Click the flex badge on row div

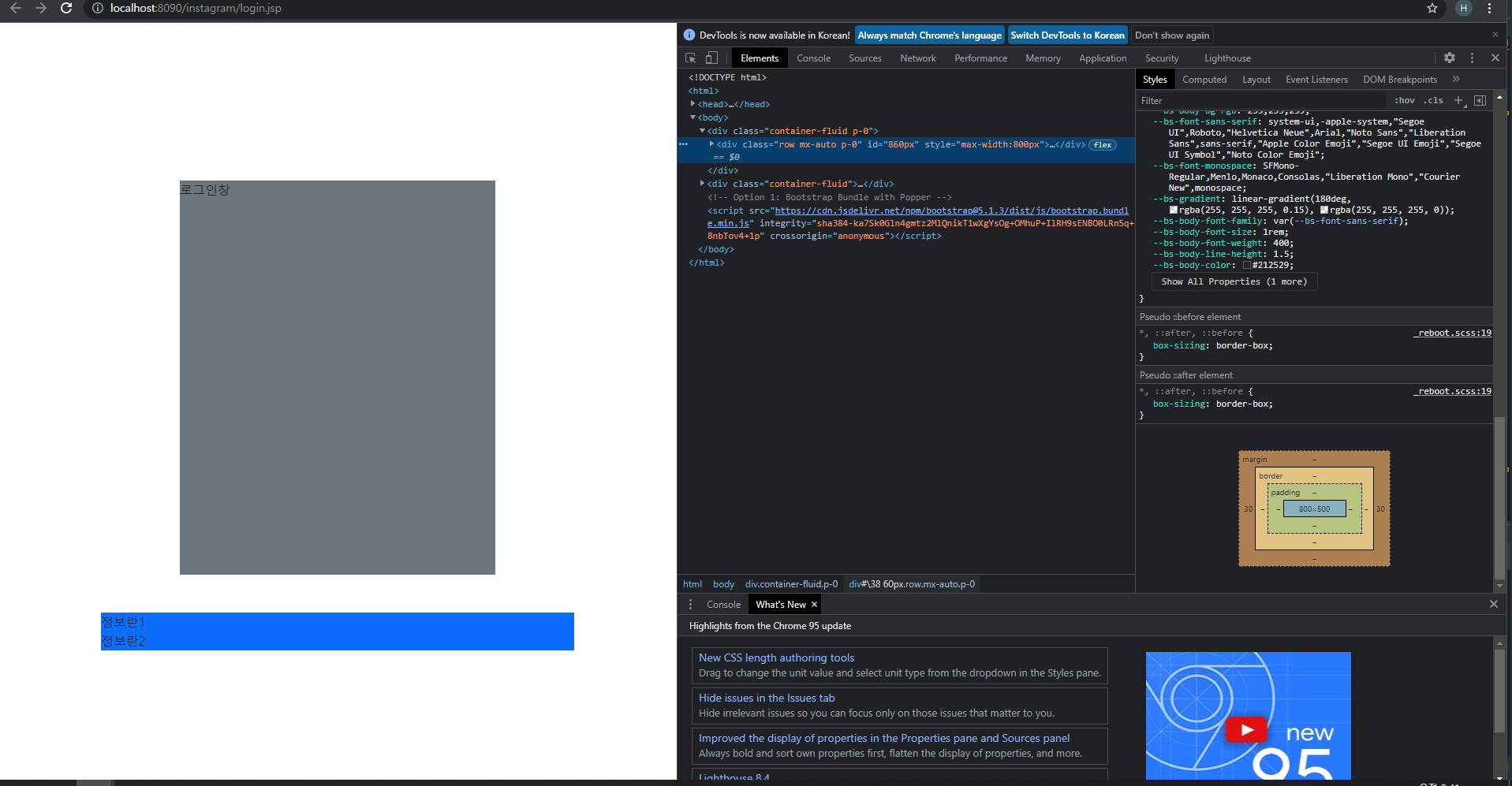tap(1103, 145)
